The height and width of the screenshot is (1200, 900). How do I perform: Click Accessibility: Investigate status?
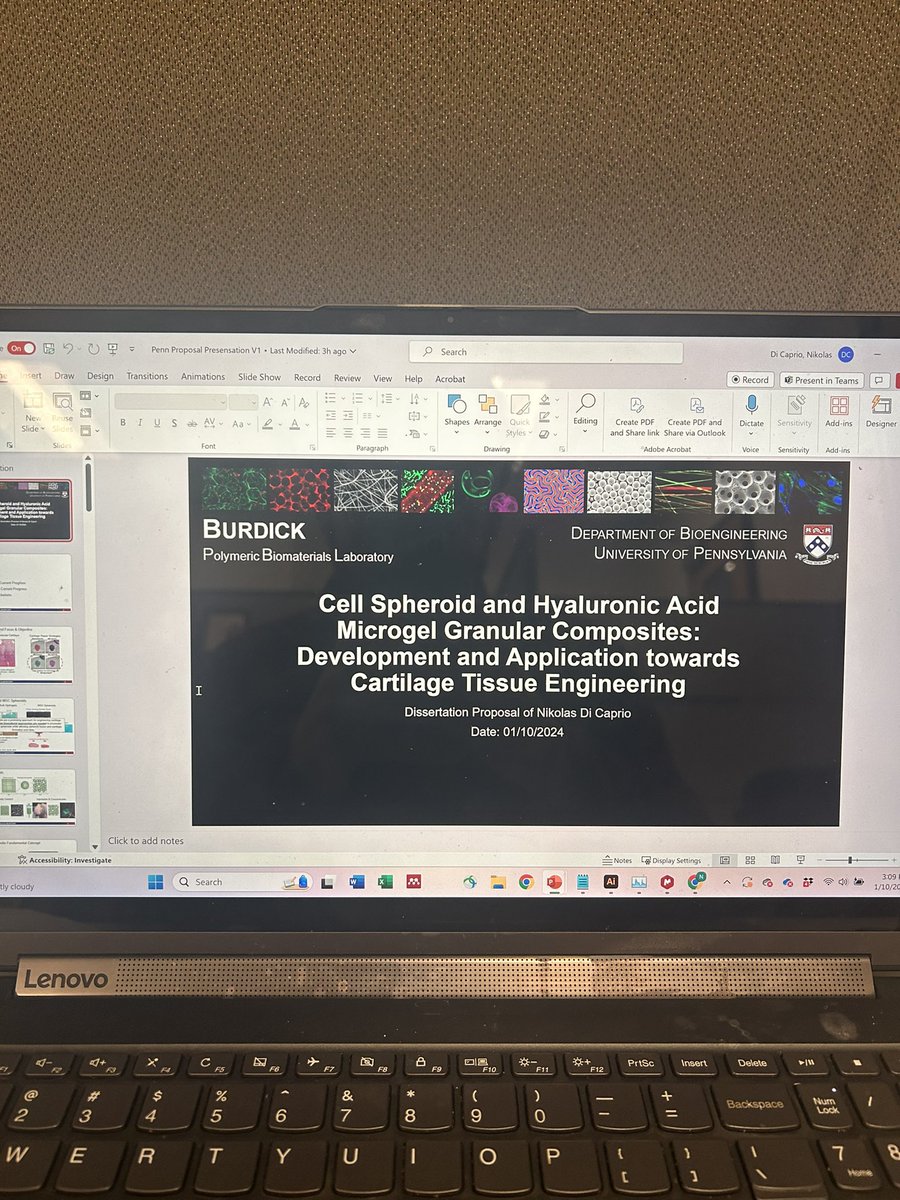(63, 859)
